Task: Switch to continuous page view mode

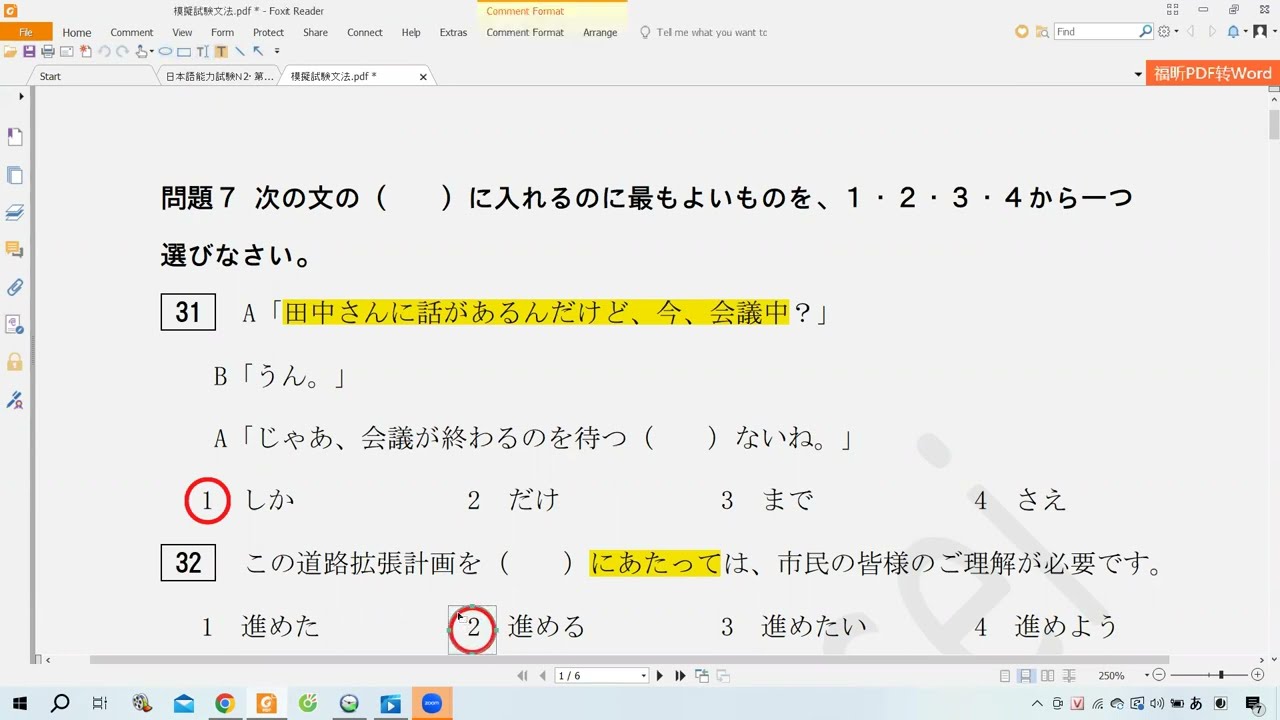Action: [x=1026, y=676]
